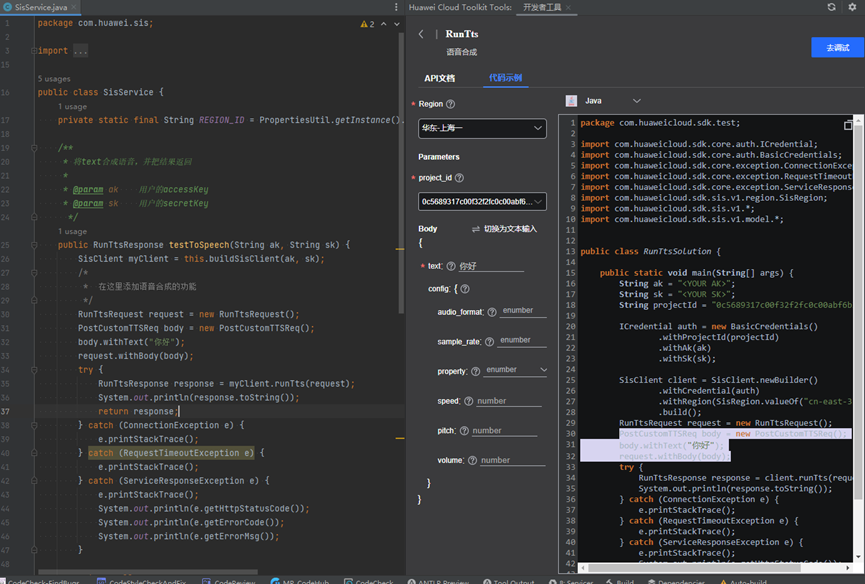This screenshot has width=865, height=584.
Task: Jump to next highlighted warning arrow
Action: pyautogui.click(x=395, y=23)
